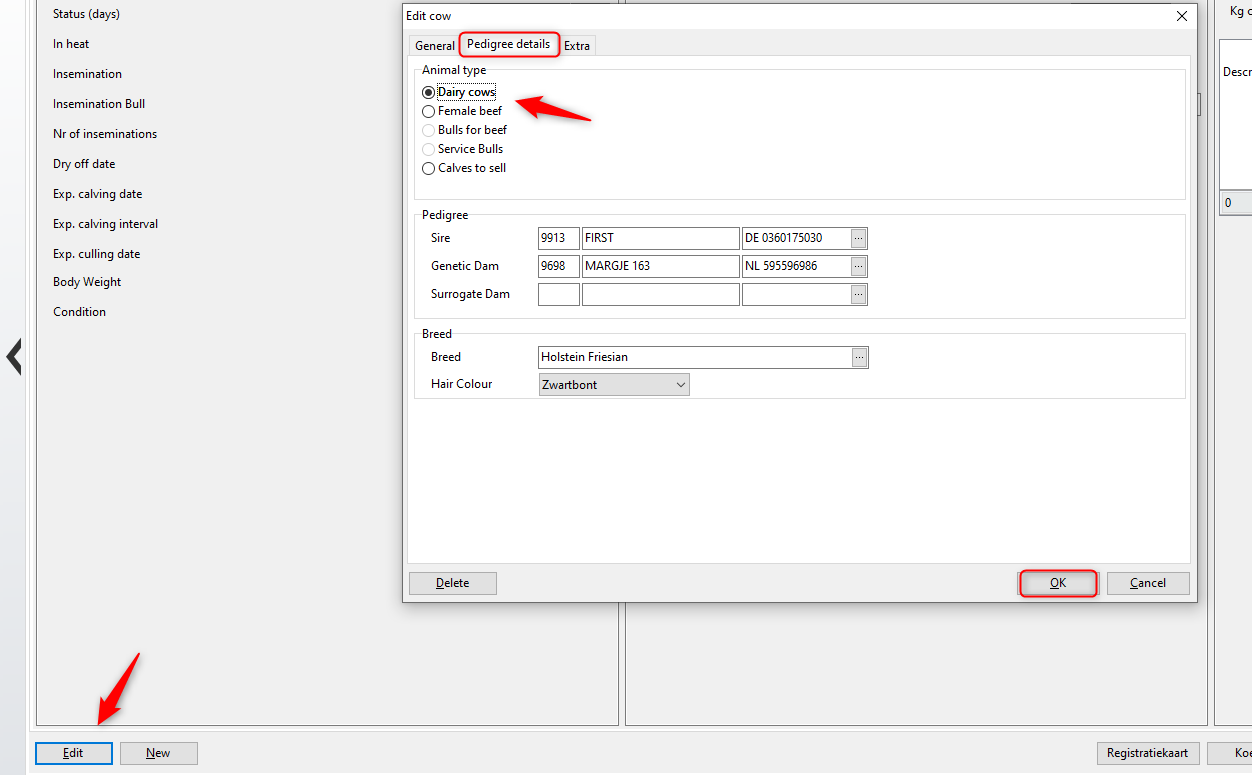Click the Sire name field containing FIRST
The image size is (1252, 775).
(x=660, y=238)
